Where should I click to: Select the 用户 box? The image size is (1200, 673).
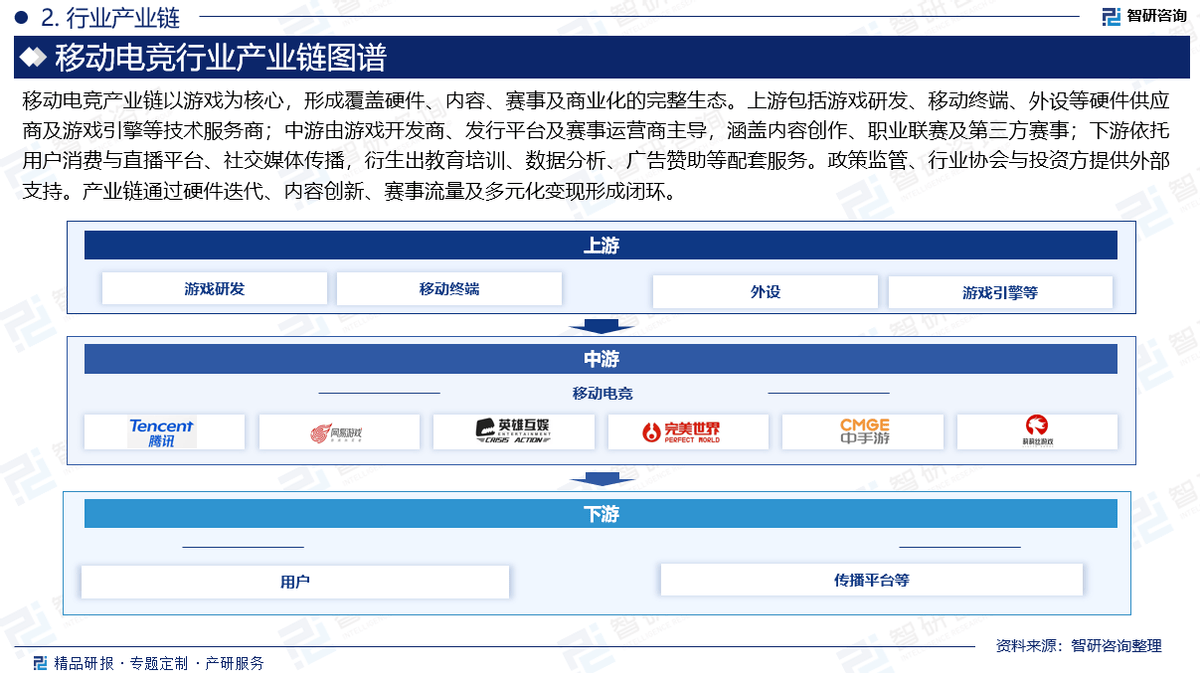point(295,581)
